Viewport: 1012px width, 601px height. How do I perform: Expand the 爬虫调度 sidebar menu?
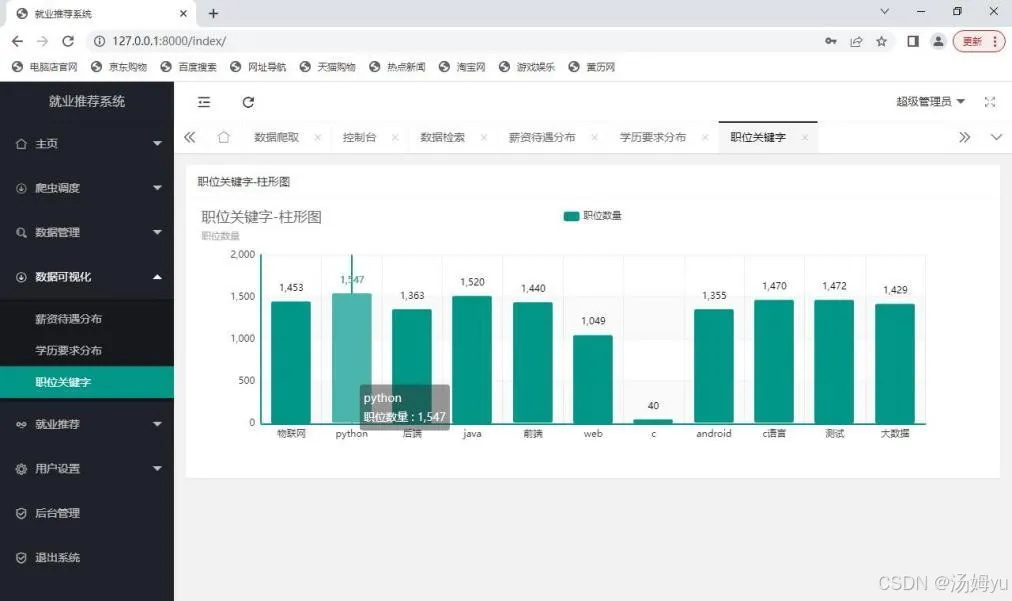(86, 188)
